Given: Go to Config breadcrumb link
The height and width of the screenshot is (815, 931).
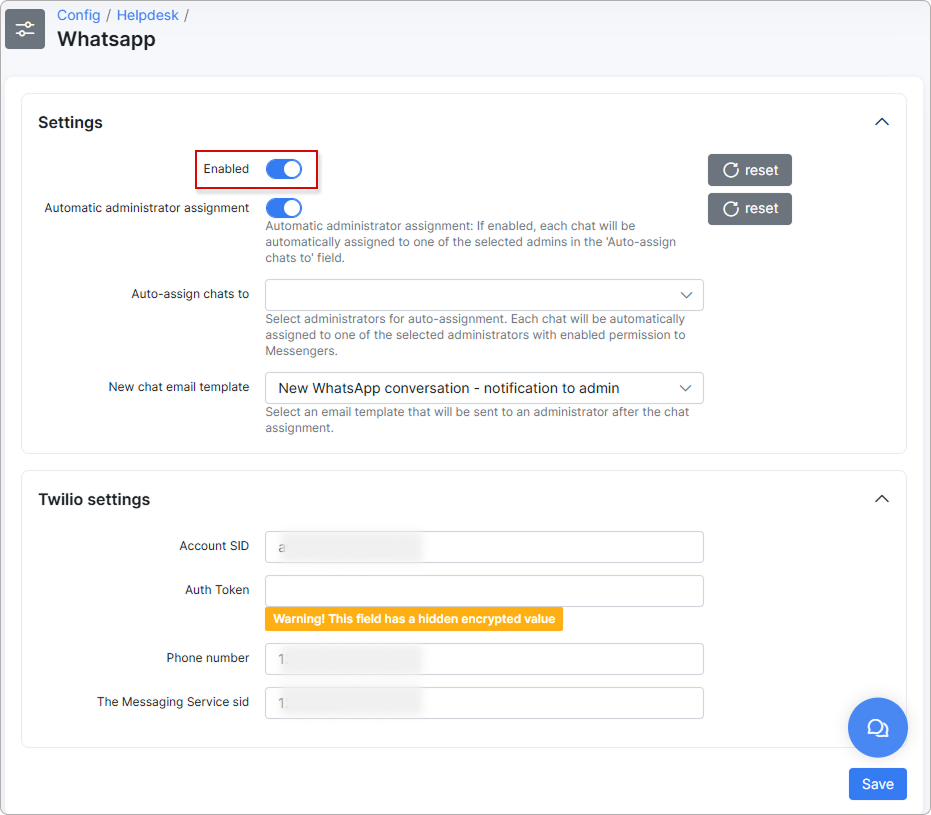Looking at the screenshot, I should (x=78, y=15).
